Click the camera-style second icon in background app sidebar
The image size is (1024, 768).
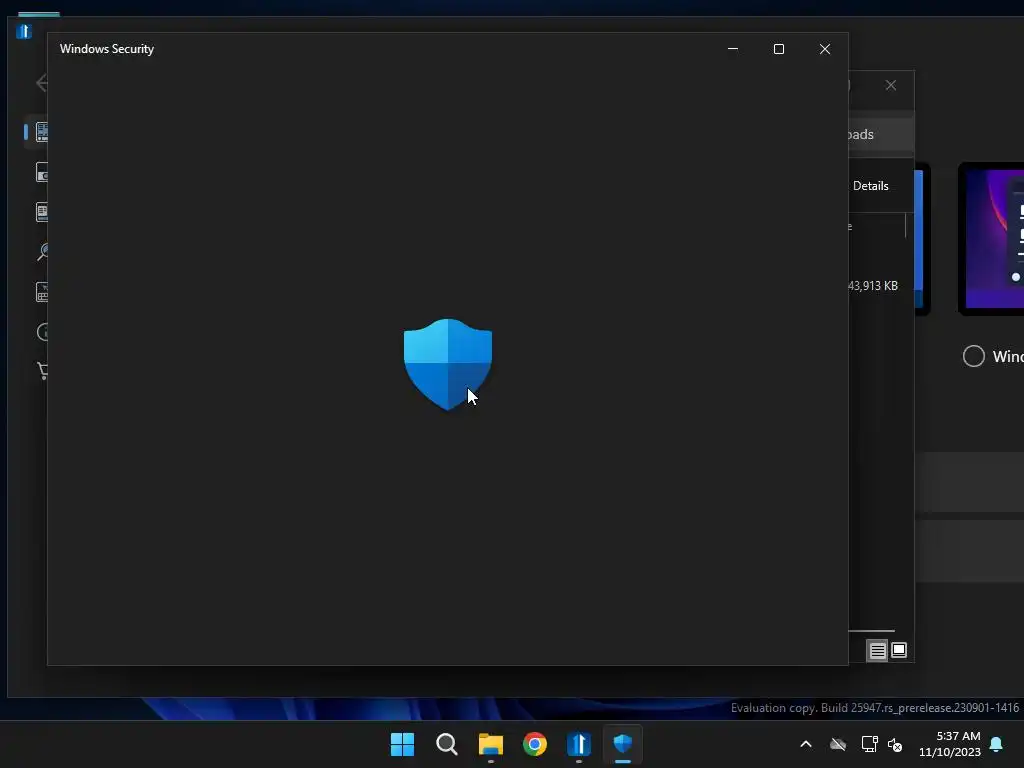[42, 172]
